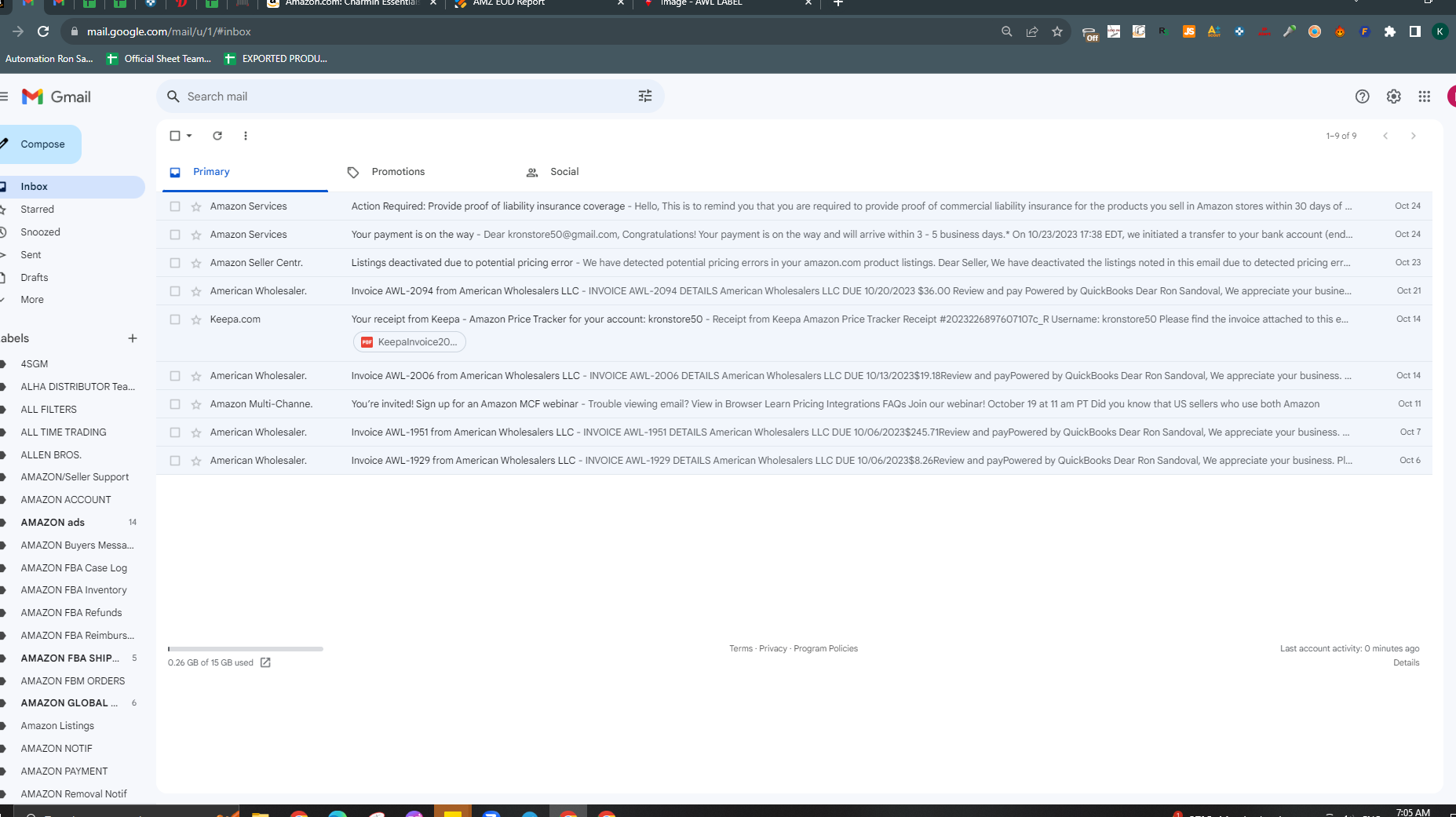Select the liability insurance email checkbox

pyautogui.click(x=175, y=206)
